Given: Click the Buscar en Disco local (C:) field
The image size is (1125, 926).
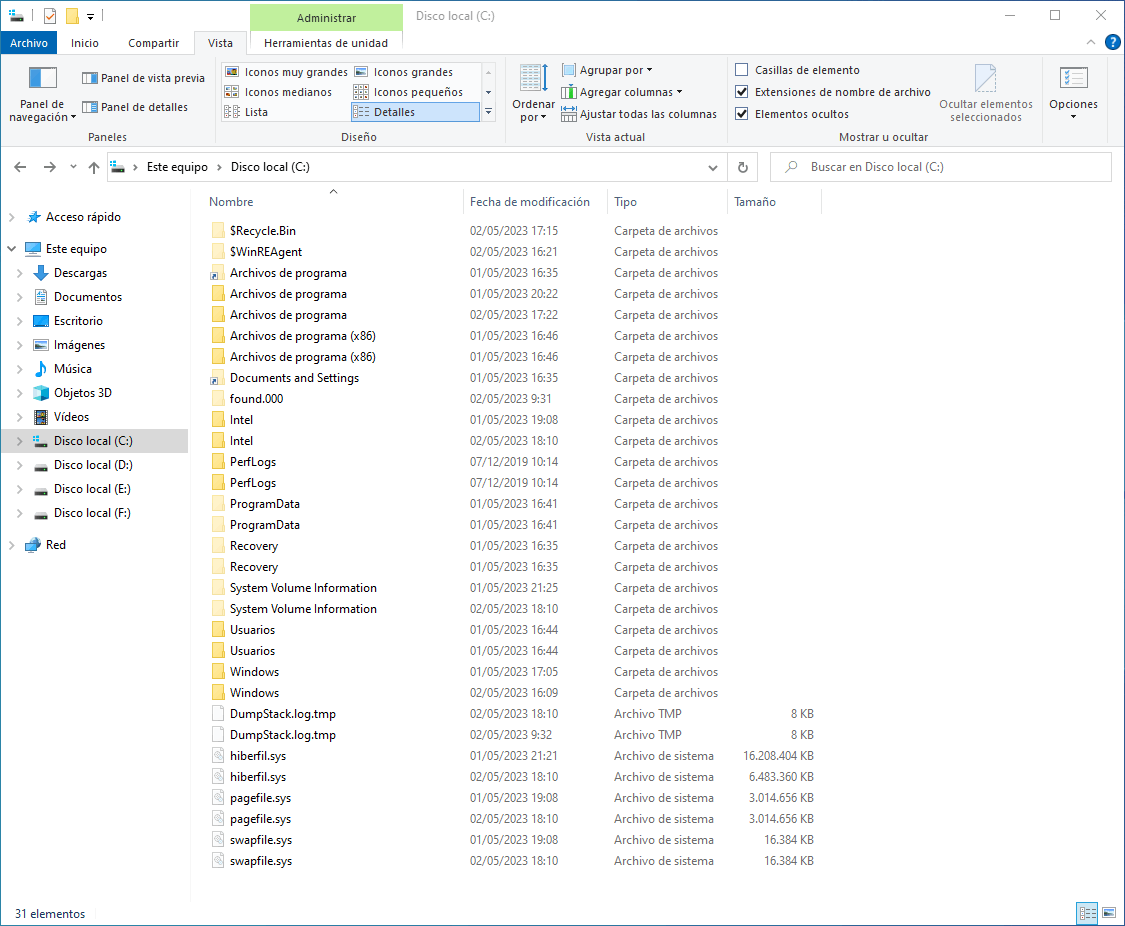Looking at the screenshot, I should [941, 167].
